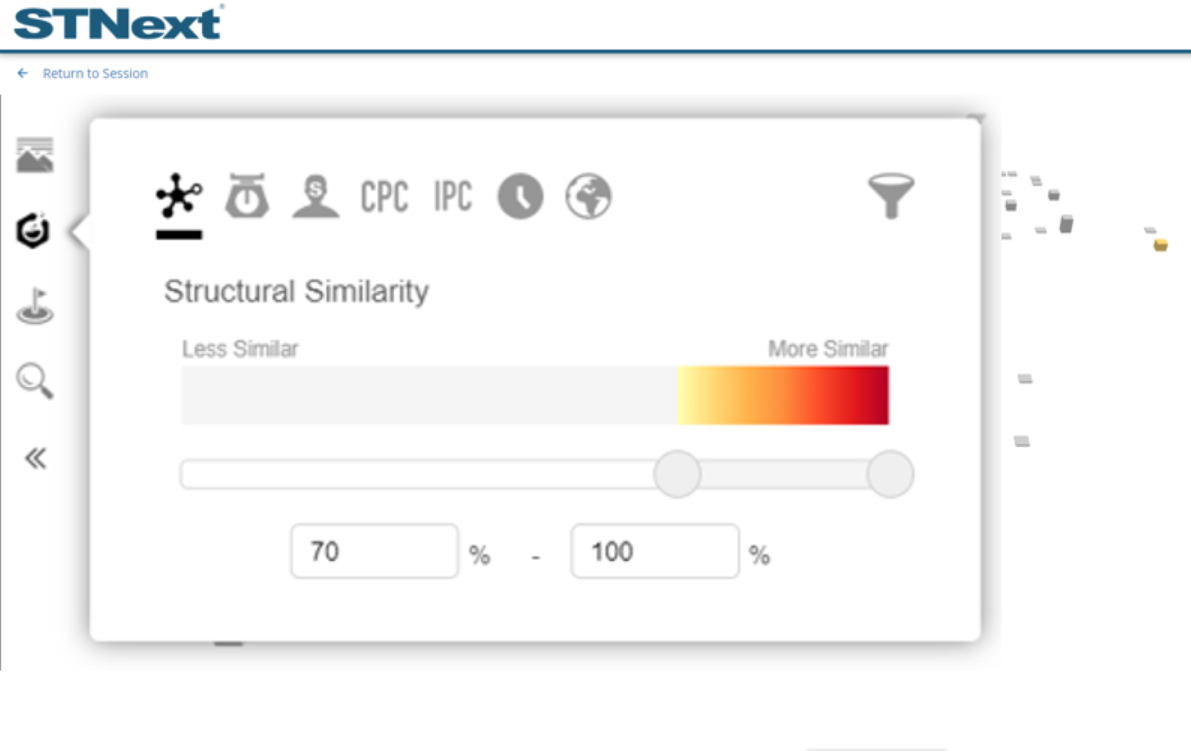Select the Structural Similarity network icon
The height and width of the screenshot is (751, 1191).
179,197
